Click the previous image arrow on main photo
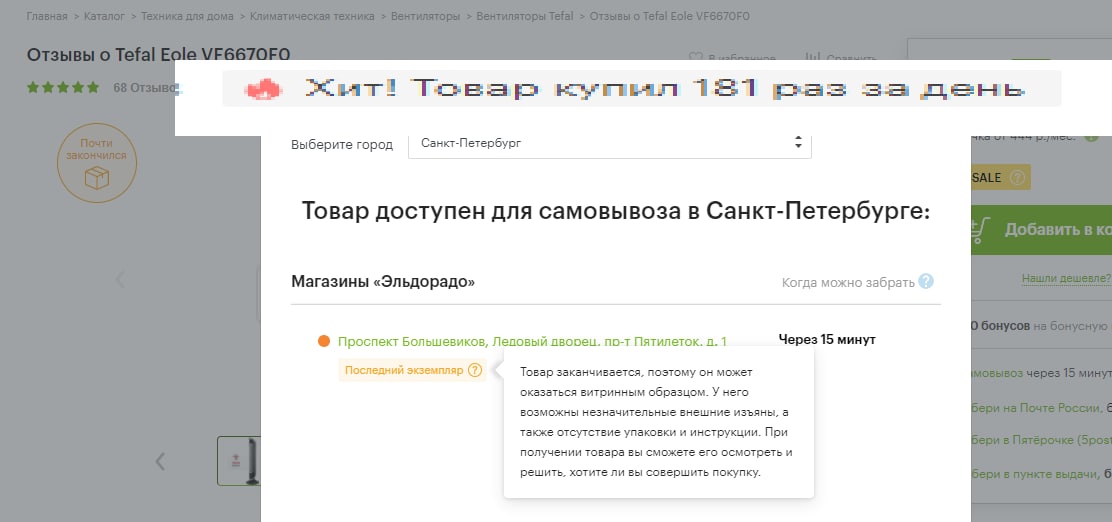Image resolution: width=1112 pixels, height=522 pixels. 120,279
